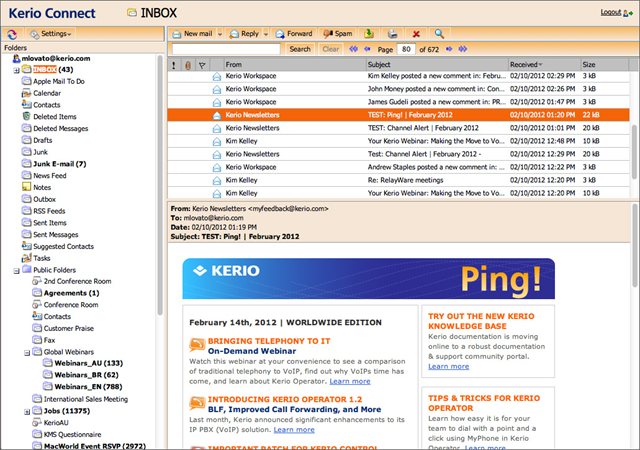
Task: Sort messages by Subject column
Action: (437, 65)
